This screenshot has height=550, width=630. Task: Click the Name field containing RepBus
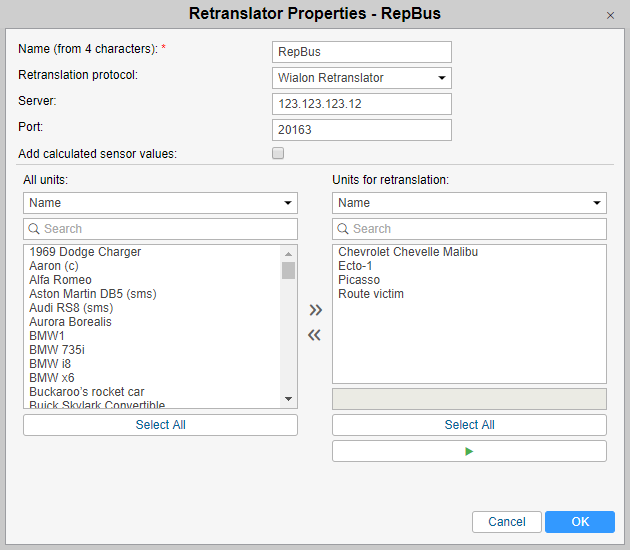click(x=361, y=52)
